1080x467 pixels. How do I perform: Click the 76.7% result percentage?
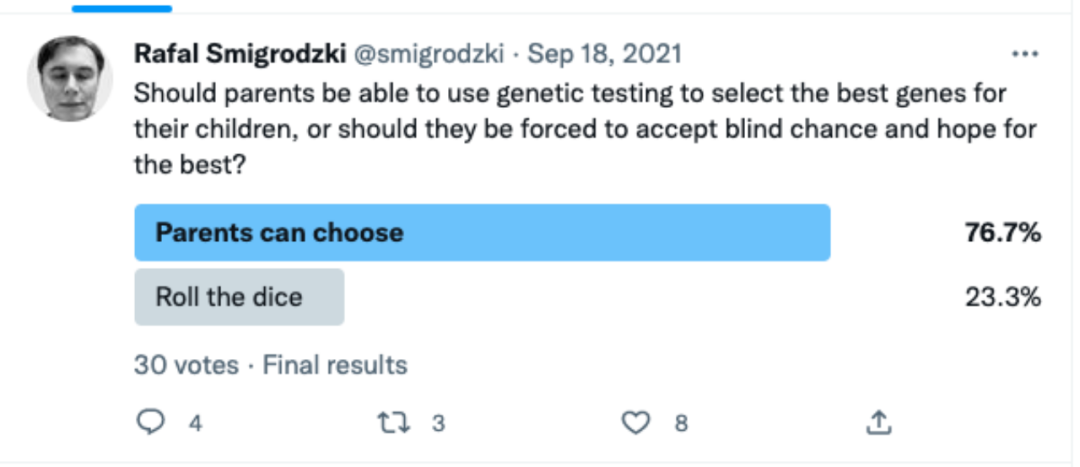point(1002,234)
